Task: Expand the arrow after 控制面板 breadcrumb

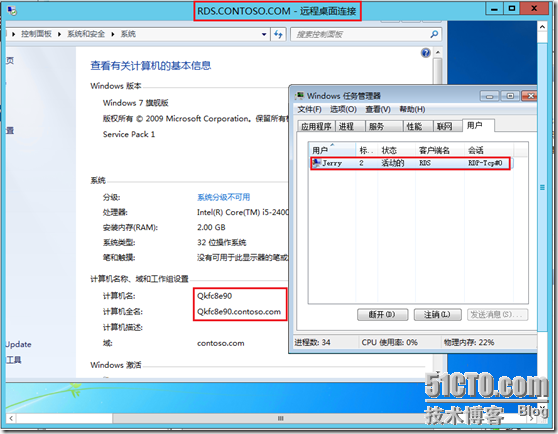Action: (x=59, y=34)
